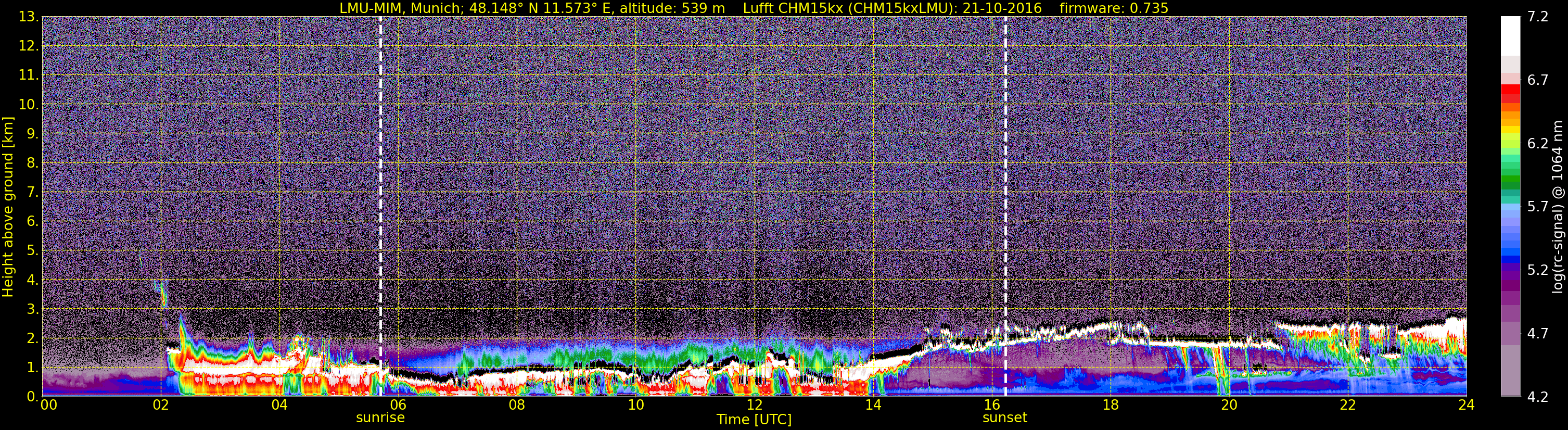Click the white segment at colorbar top
Screen dimensions: 1568x430
[1510, 36]
